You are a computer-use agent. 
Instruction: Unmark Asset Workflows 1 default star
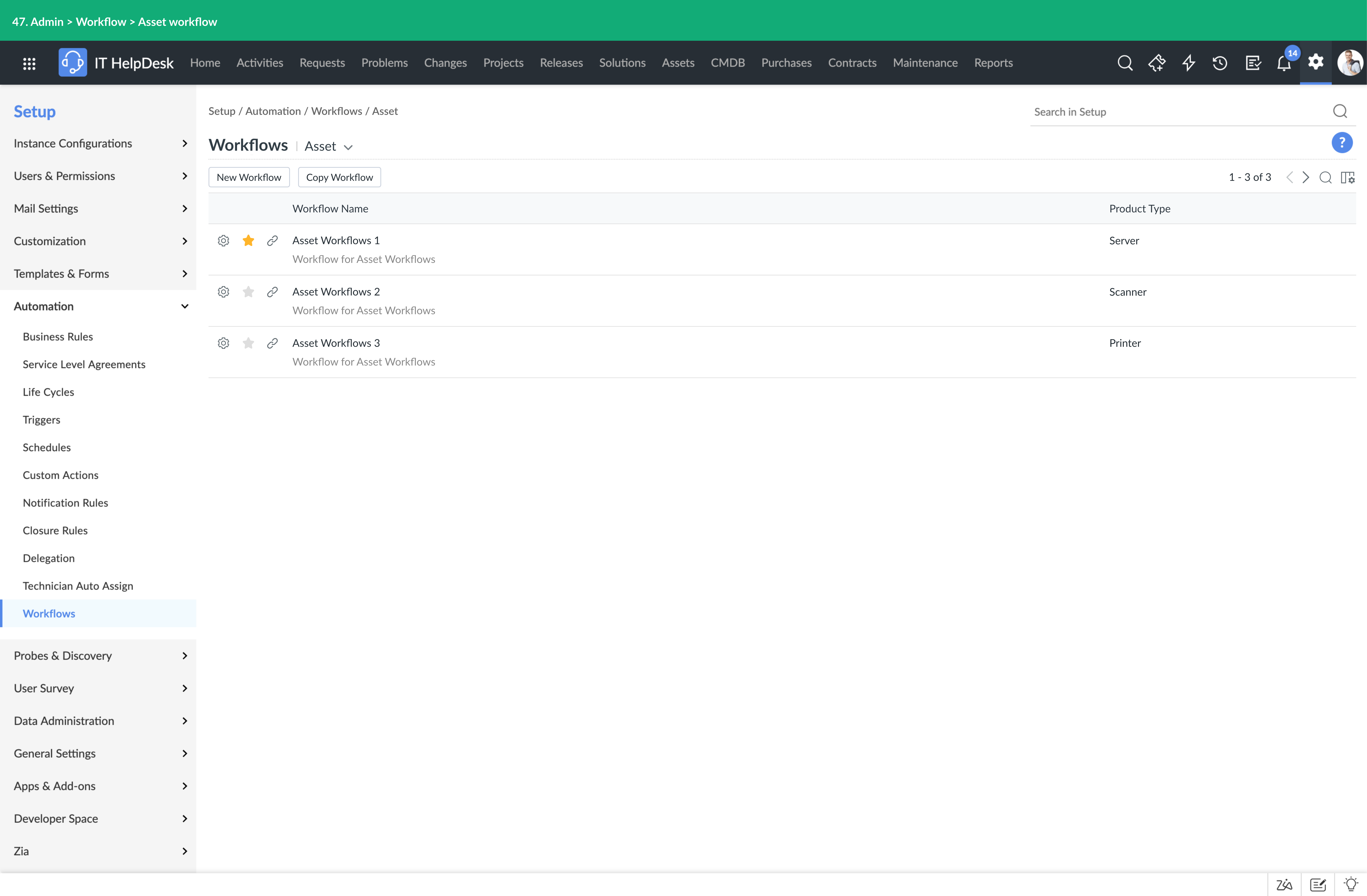pos(248,241)
